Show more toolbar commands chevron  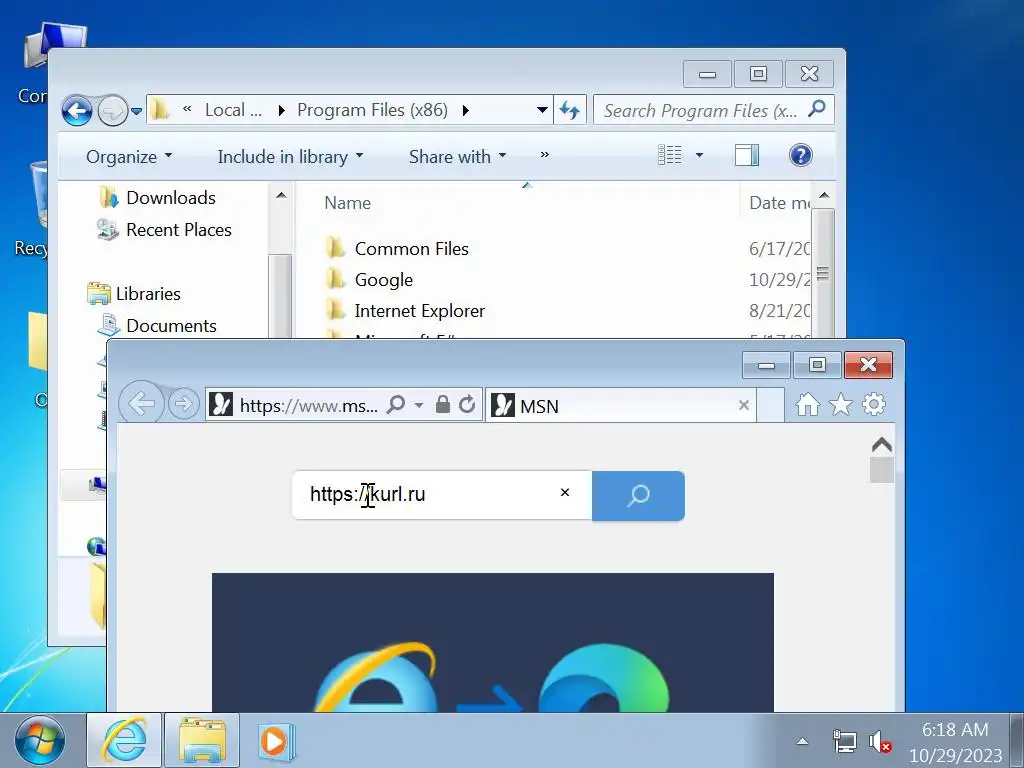click(545, 155)
